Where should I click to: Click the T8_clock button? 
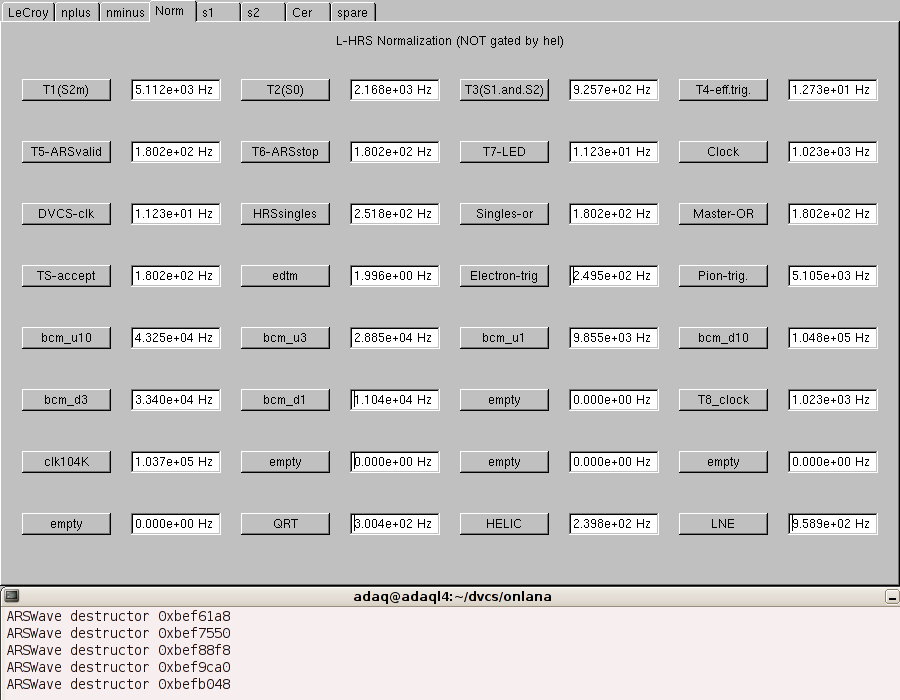(x=723, y=399)
